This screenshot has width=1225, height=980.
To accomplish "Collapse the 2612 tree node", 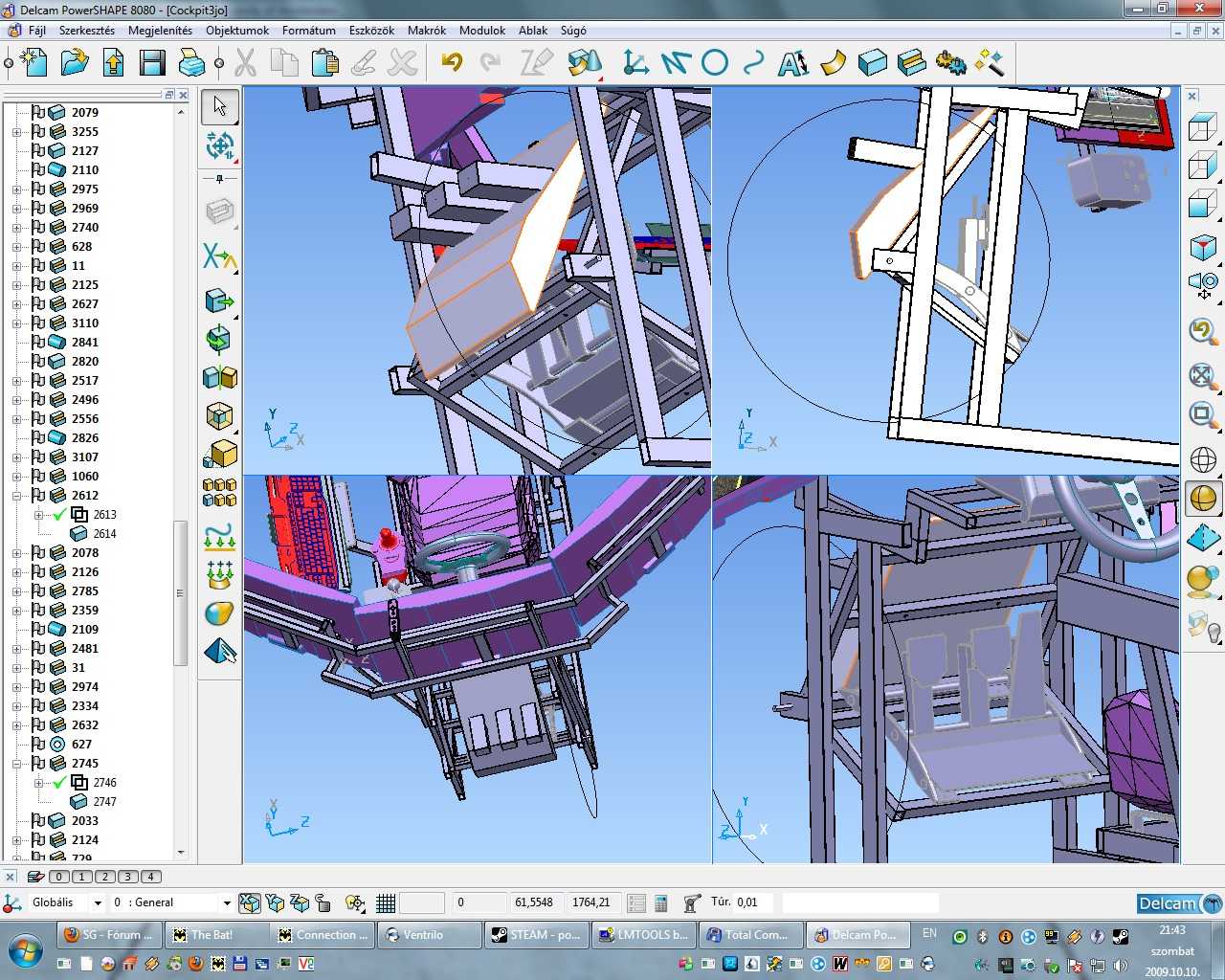I will point(16,496).
